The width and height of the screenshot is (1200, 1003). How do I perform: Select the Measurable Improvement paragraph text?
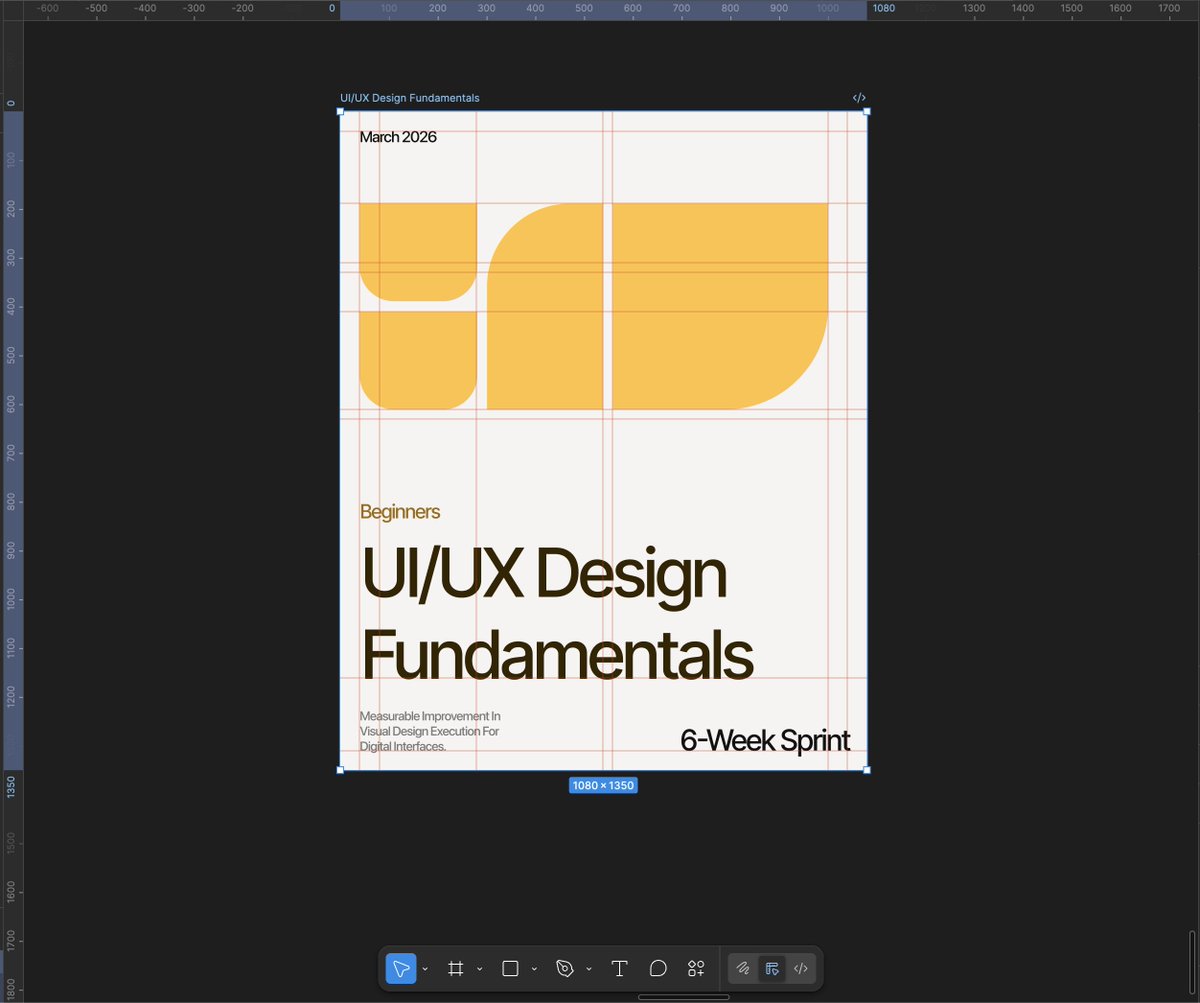pyautogui.click(x=430, y=731)
